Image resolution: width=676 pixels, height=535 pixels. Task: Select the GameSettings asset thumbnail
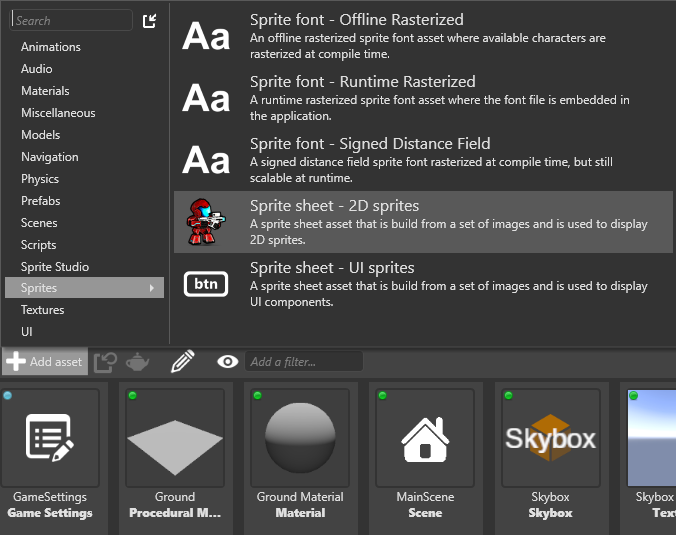tap(50, 437)
